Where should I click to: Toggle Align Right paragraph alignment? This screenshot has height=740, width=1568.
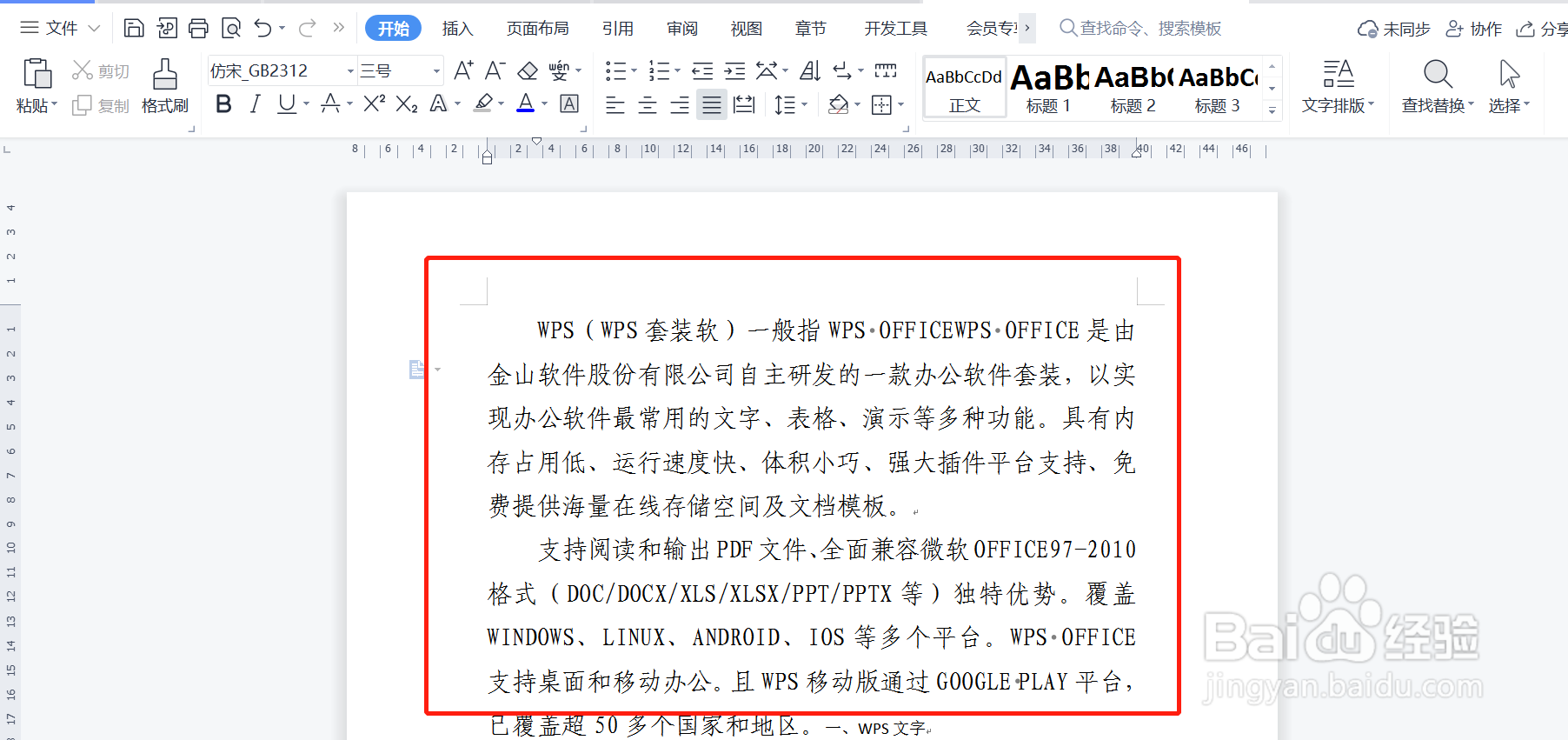[x=680, y=105]
